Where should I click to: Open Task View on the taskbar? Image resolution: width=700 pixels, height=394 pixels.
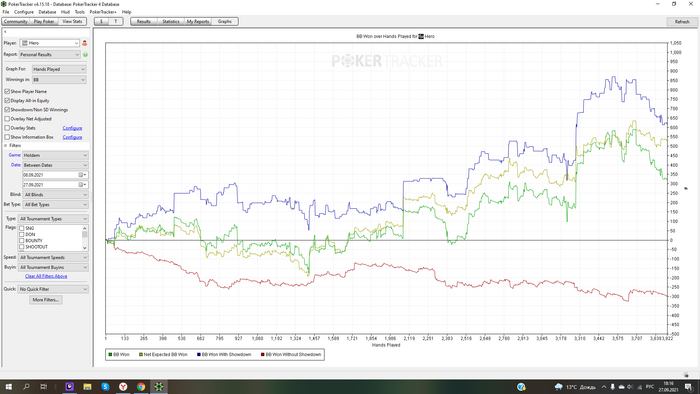(43, 386)
